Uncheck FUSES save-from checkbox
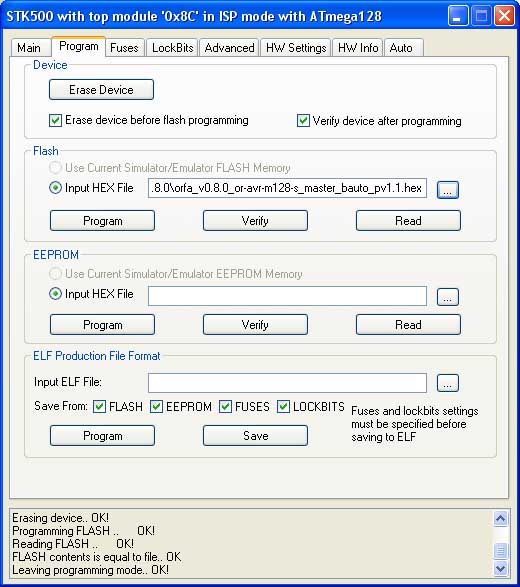The image size is (520, 587). (x=225, y=407)
